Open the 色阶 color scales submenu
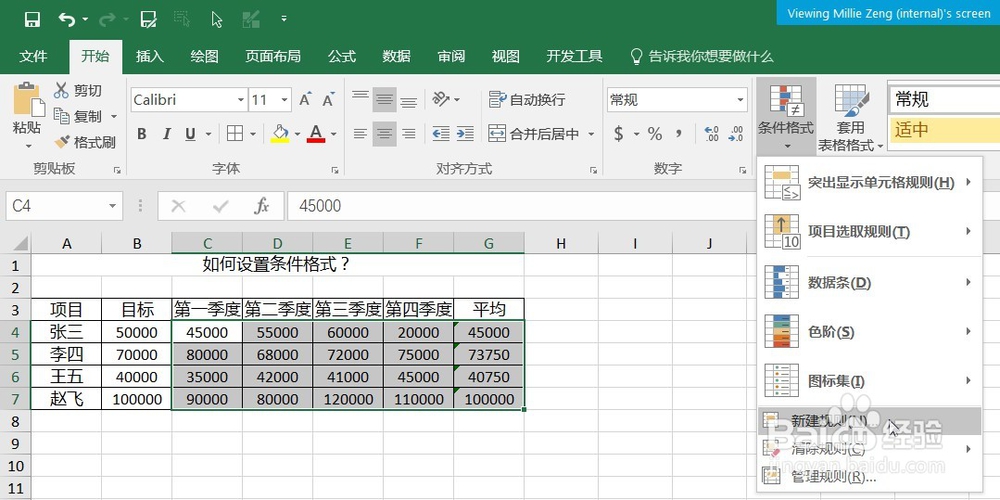The image size is (1000, 500). pyautogui.click(x=869, y=332)
